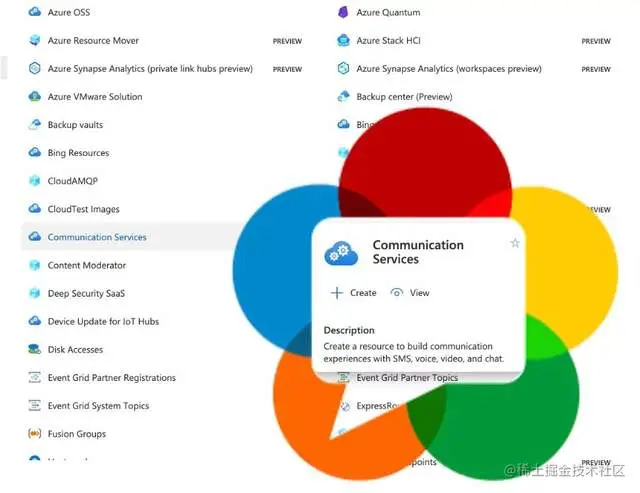Click the Azure OSS cloud icon
Screen dimensions: 640x493
pos(35,12)
